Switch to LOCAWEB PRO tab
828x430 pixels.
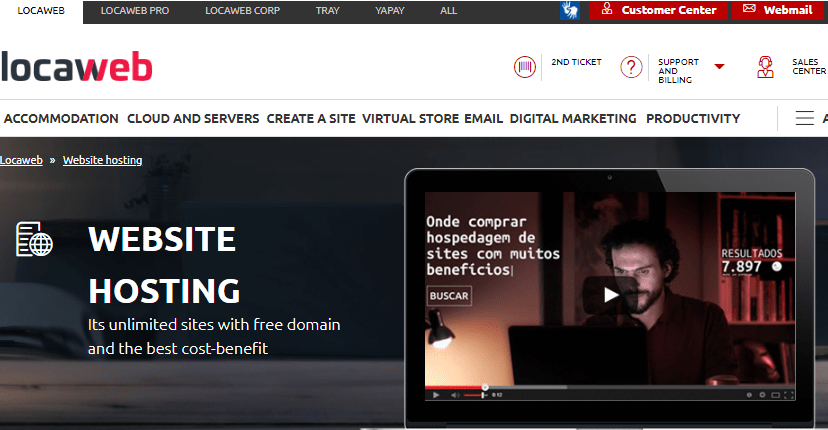[135, 11]
